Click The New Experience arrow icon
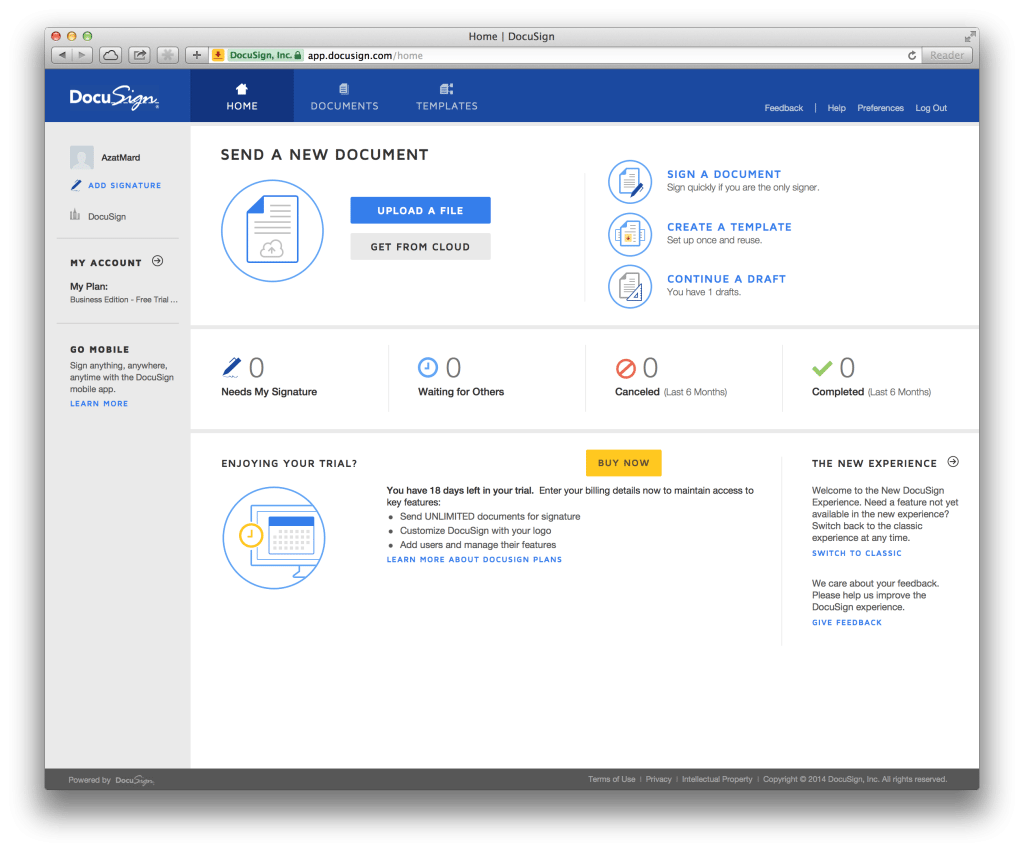The image size is (1024, 852). click(x=953, y=462)
